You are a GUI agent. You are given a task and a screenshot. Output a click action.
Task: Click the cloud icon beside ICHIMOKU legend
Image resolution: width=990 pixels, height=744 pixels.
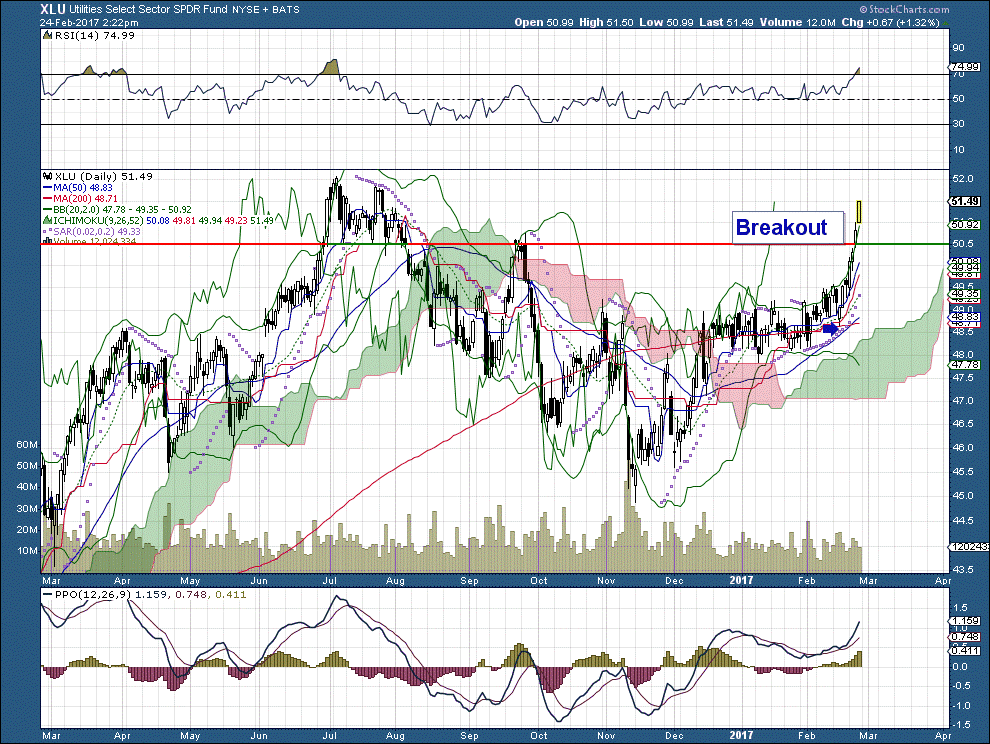[x=47, y=220]
